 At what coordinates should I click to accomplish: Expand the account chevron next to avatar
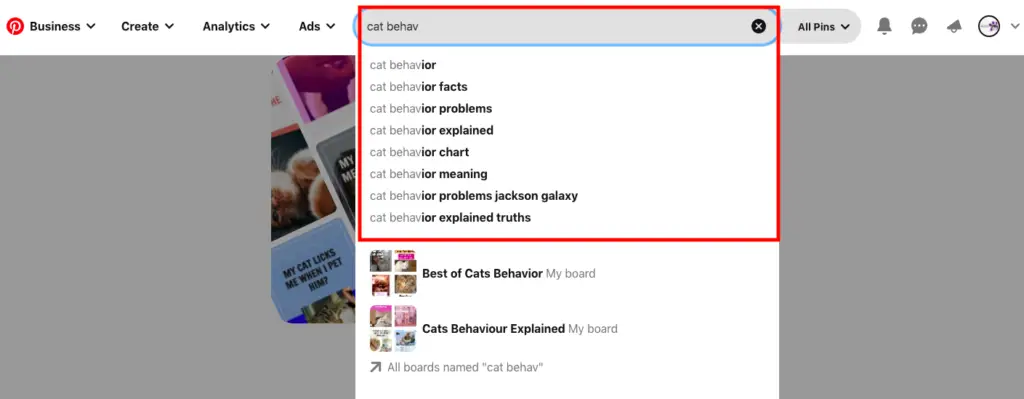click(x=1015, y=26)
